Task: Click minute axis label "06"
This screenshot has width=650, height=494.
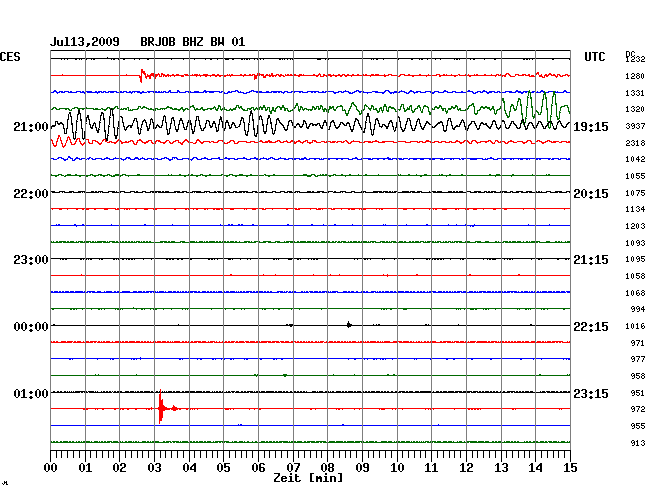Action: (x=258, y=468)
